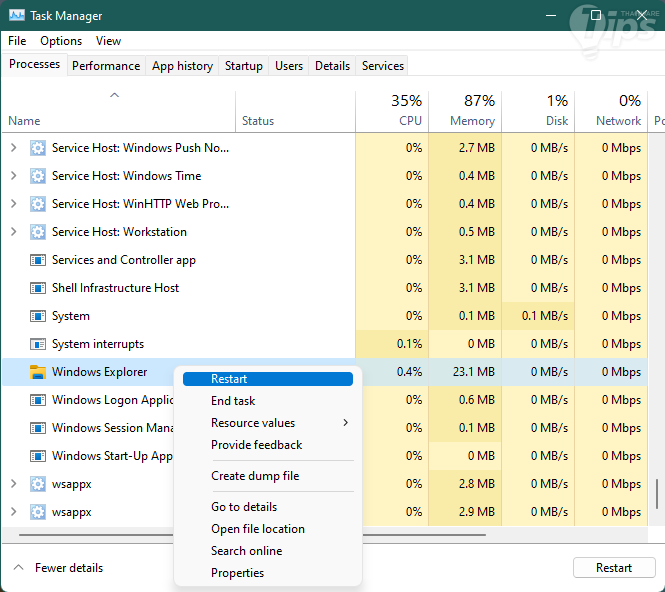Maximize the Task Manager window

click(x=596, y=16)
